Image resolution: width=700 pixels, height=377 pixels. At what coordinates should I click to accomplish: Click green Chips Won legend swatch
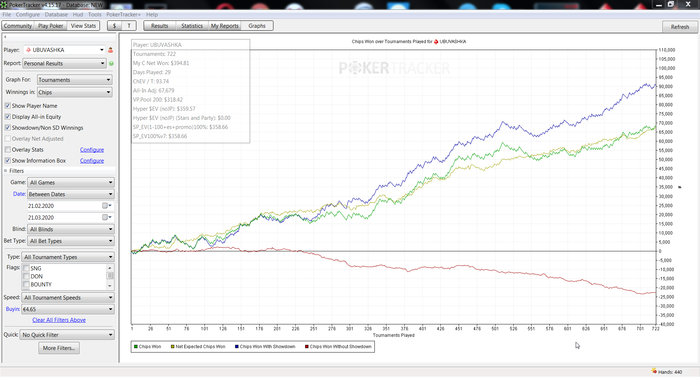136,347
